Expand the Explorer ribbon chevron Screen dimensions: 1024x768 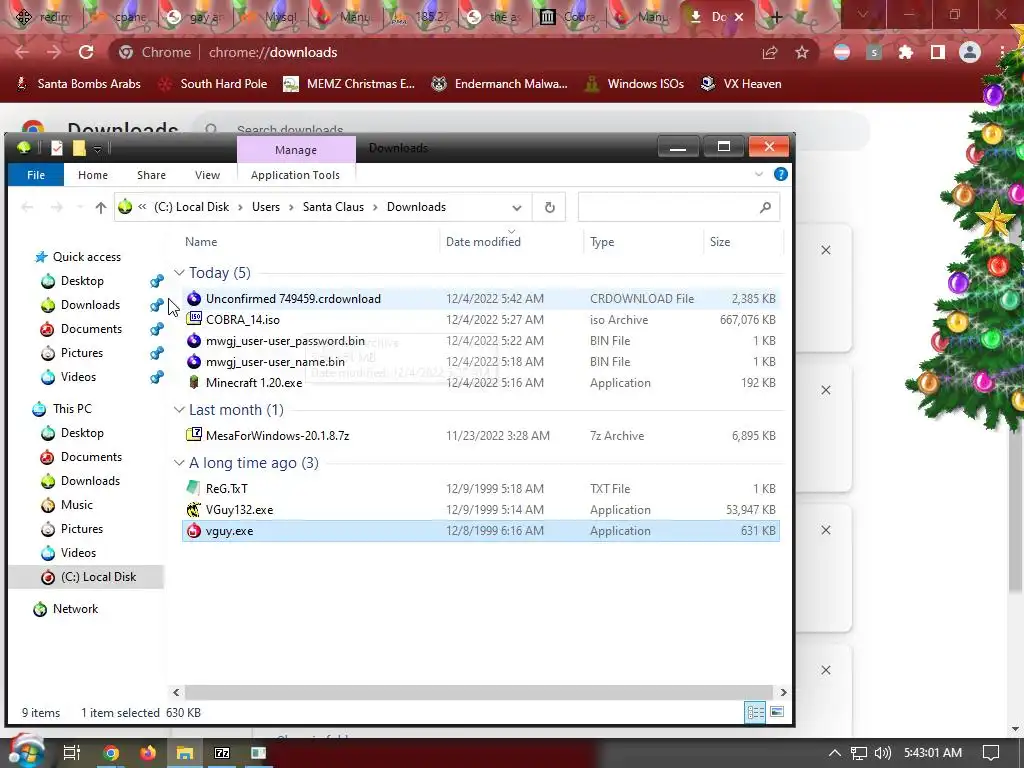759,174
